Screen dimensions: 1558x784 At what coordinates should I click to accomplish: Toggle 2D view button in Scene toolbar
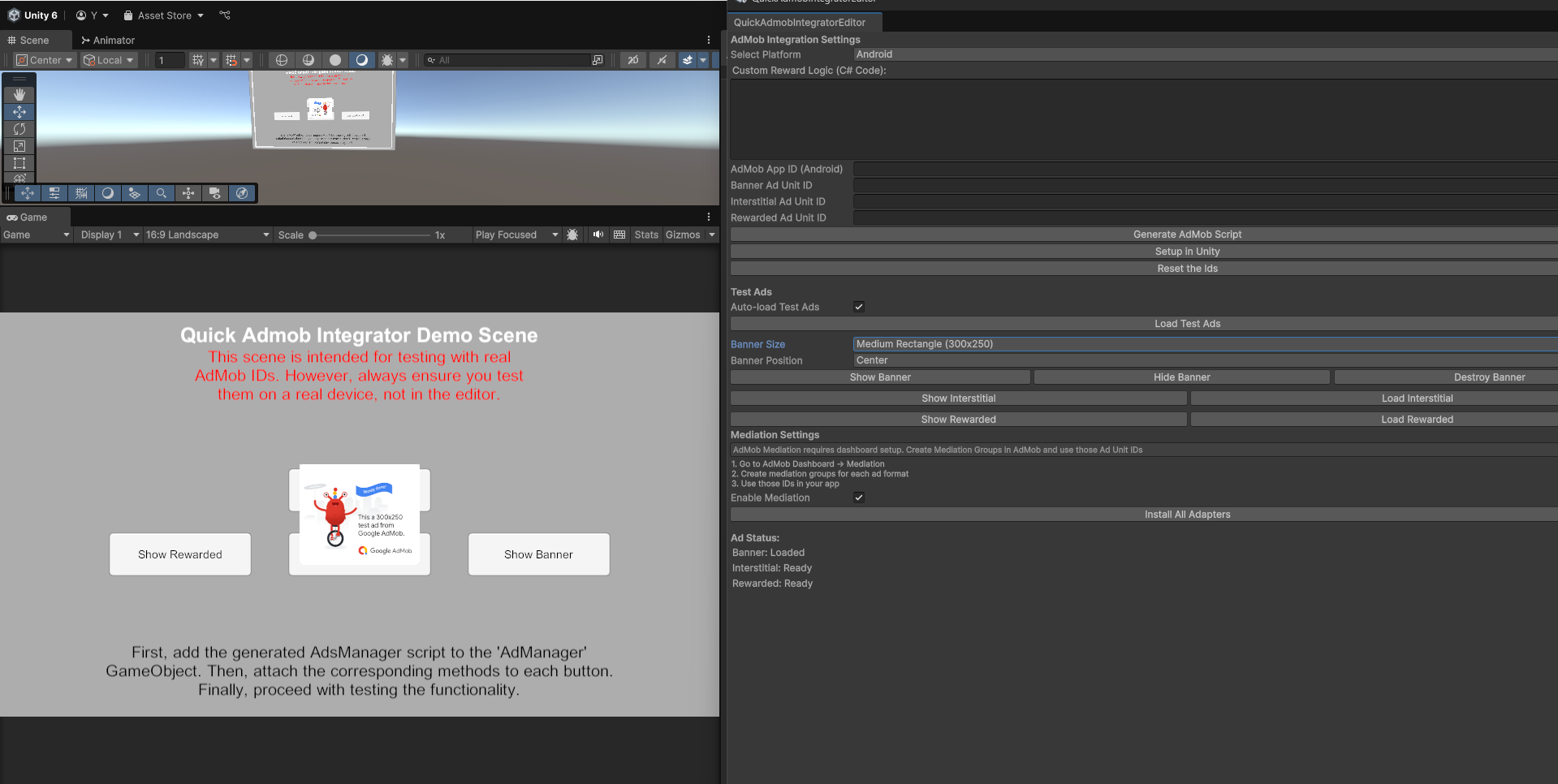pyautogui.click(x=633, y=60)
